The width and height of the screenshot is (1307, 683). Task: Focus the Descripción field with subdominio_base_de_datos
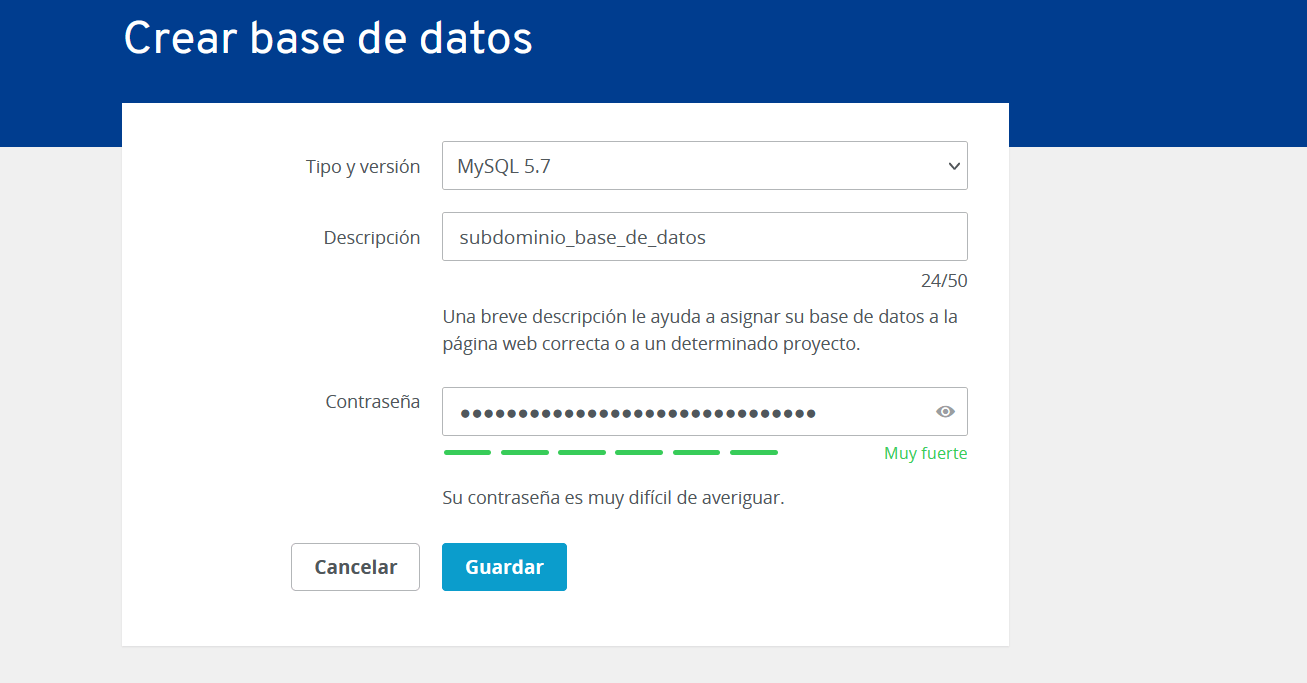coord(704,237)
